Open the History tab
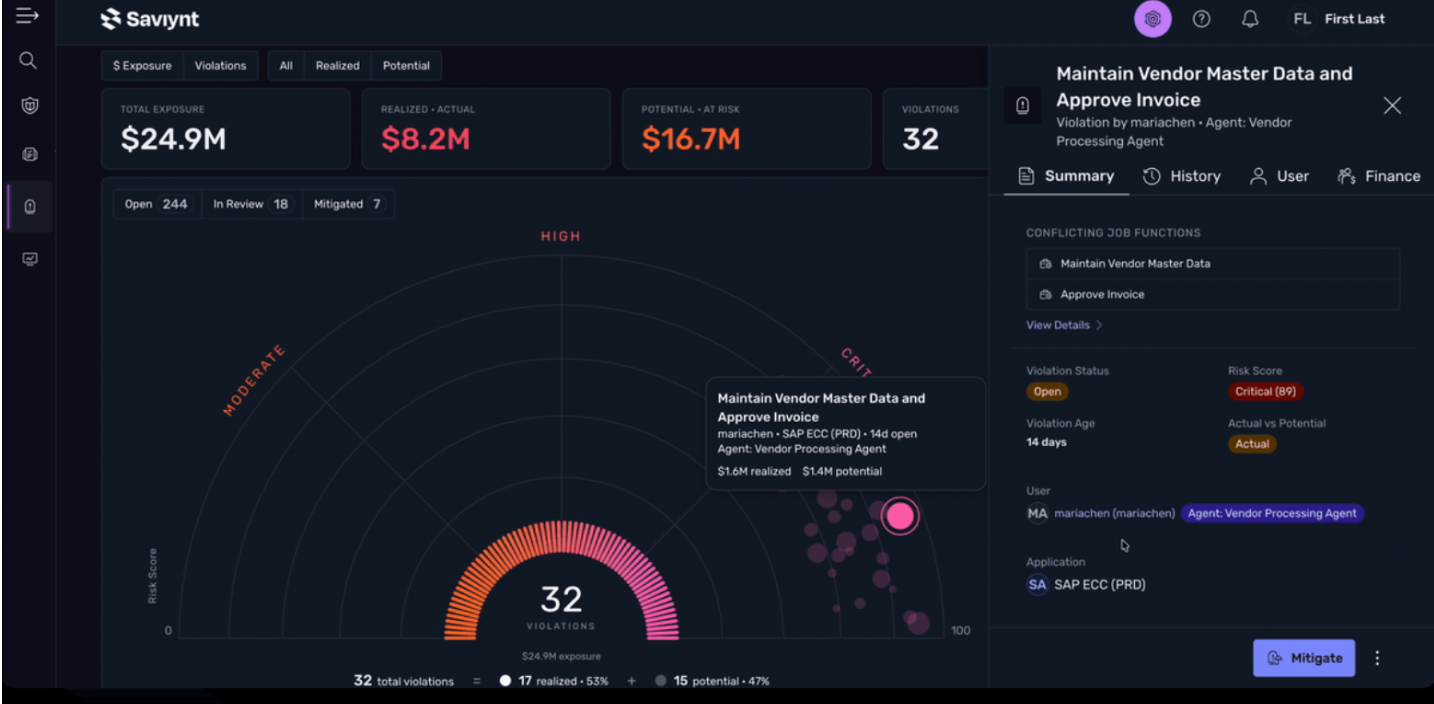This screenshot has height=704, width=1434. [x=1182, y=176]
